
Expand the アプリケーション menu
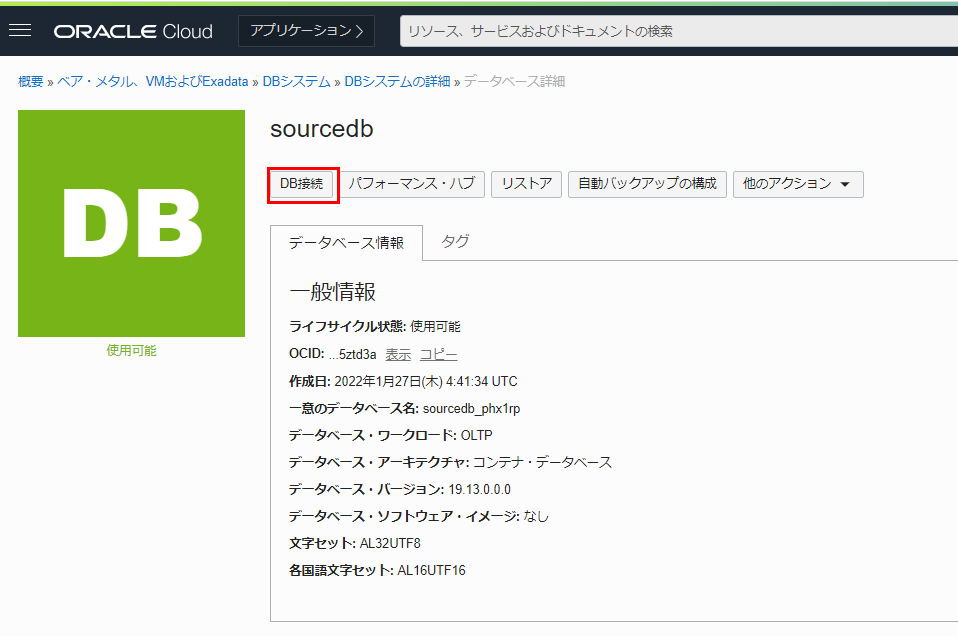pyautogui.click(x=306, y=31)
